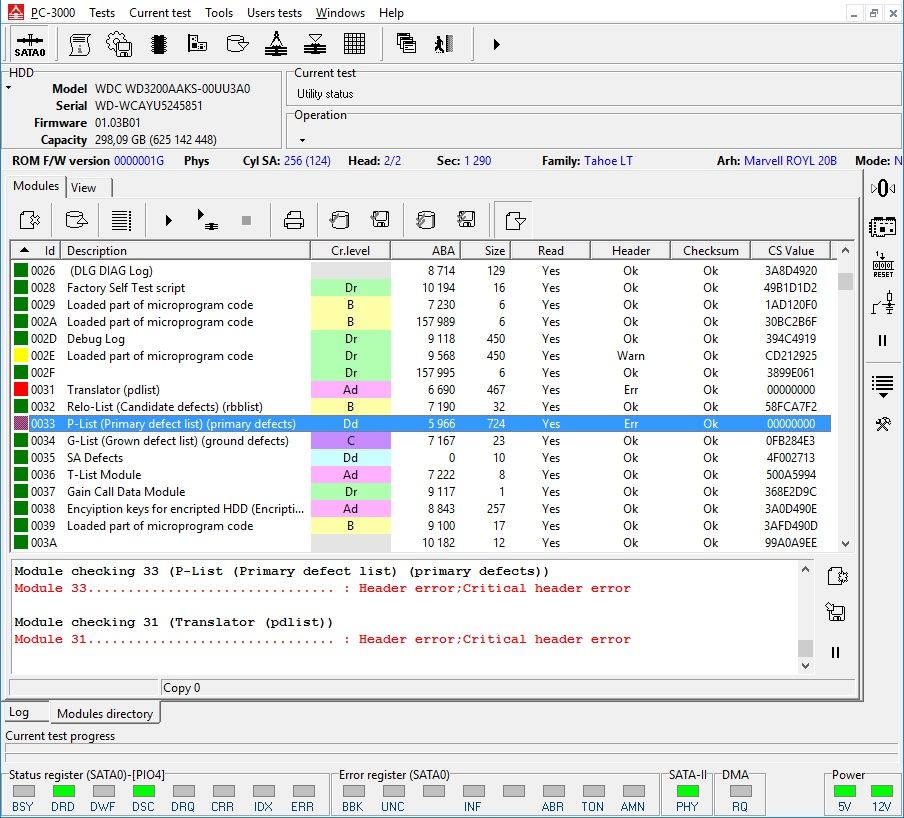Open the Windows menu
The height and width of the screenshot is (818, 904).
pyautogui.click(x=340, y=13)
